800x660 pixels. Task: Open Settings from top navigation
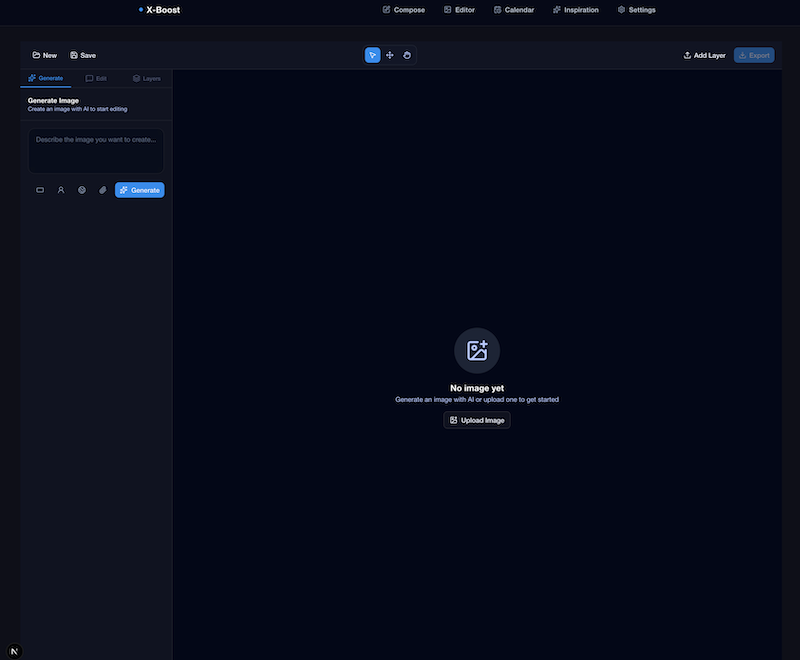click(637, 10)
